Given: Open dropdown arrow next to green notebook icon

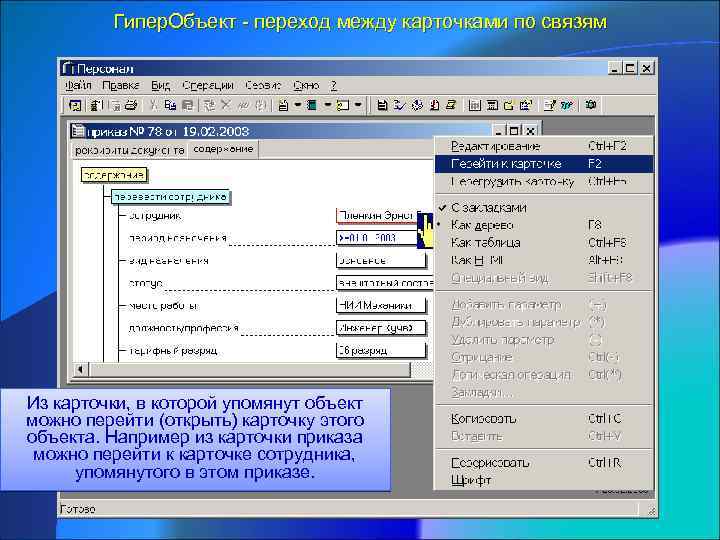Looking at the screenshot, I should pyautogui.click(x=327, y=105).
